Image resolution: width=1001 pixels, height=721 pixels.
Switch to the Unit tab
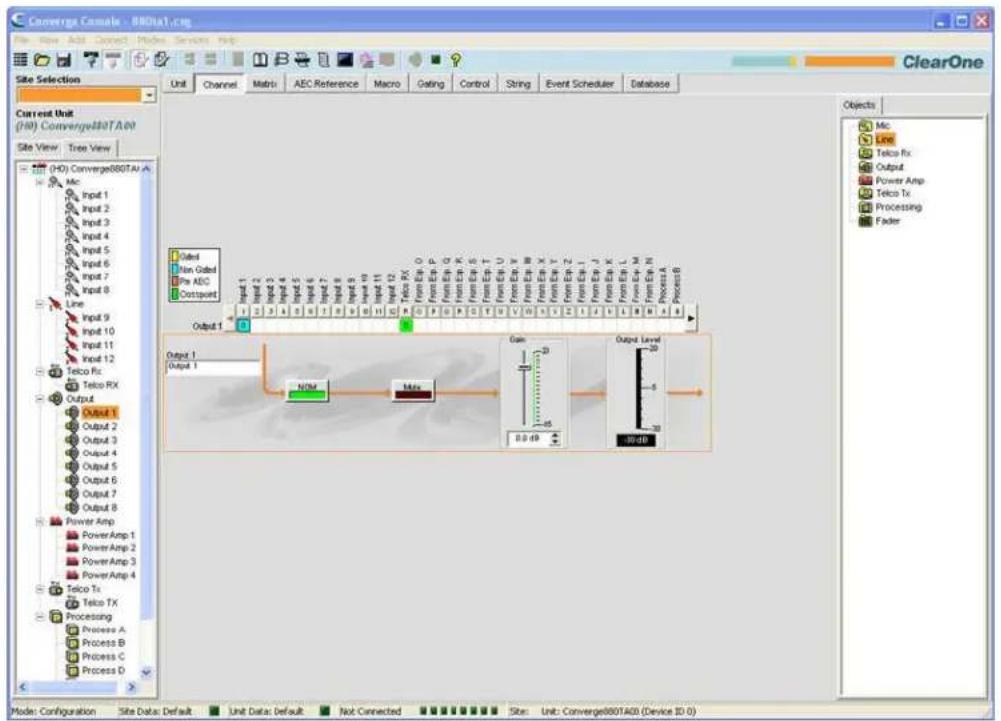pyautogui.click(x=178, y=84)
